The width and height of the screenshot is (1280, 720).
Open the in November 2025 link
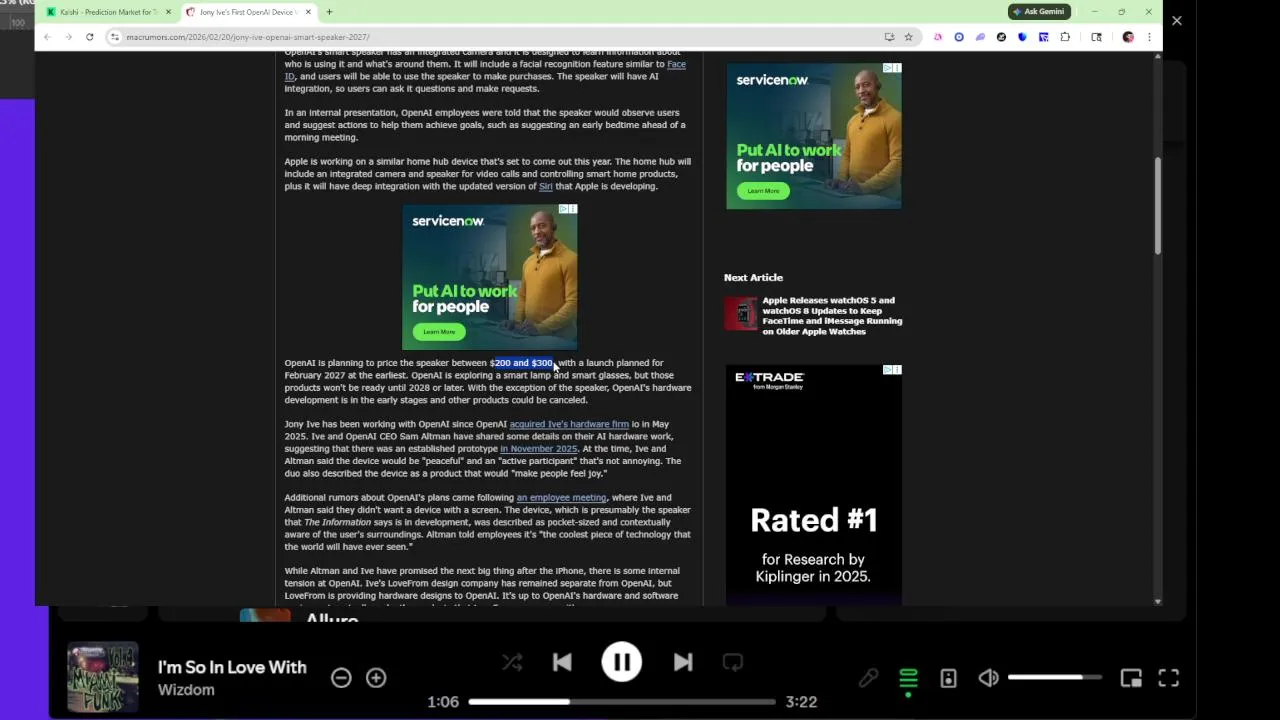[538, 449]
